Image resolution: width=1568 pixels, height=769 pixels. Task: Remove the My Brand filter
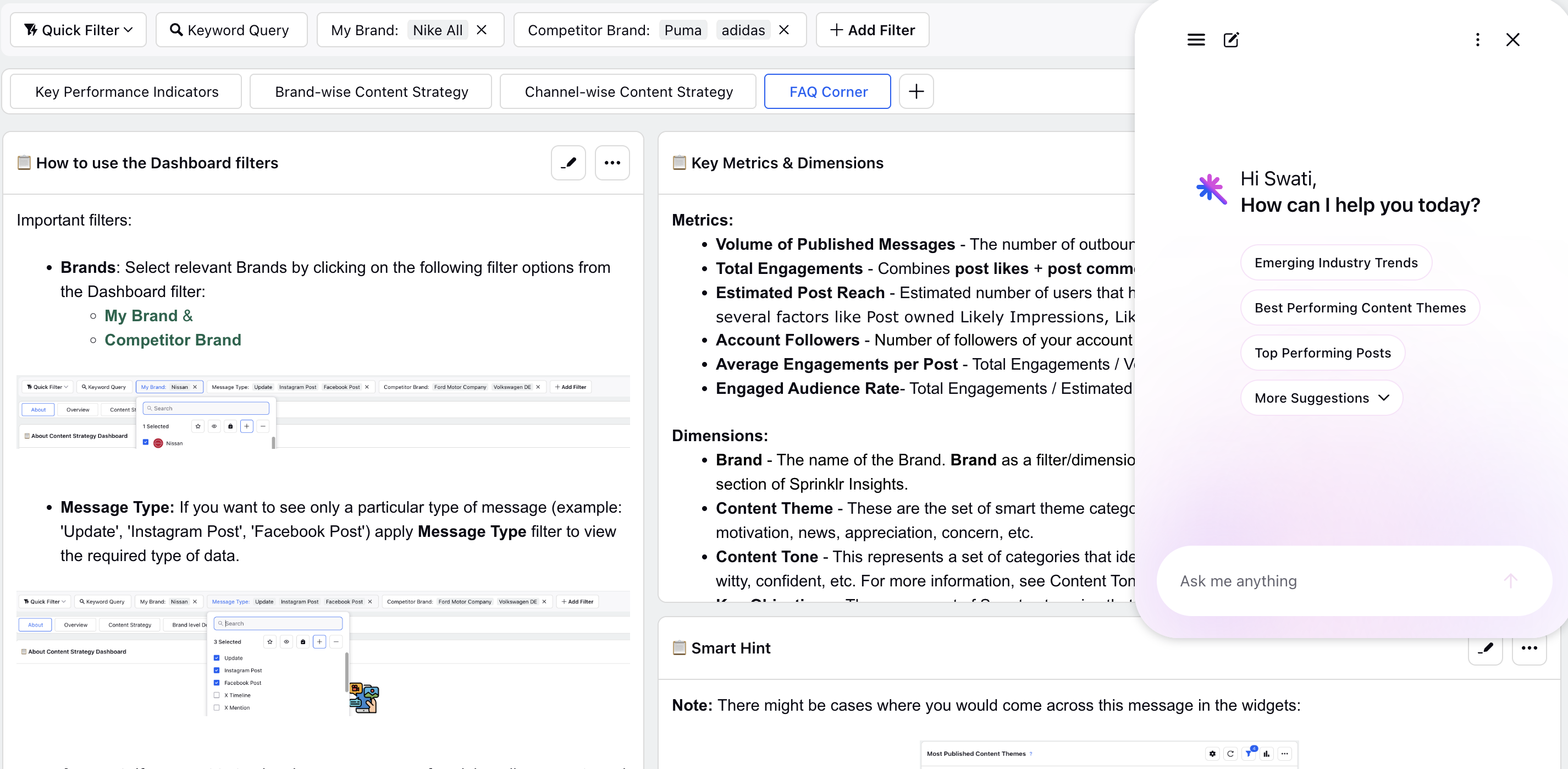point(482,30)
